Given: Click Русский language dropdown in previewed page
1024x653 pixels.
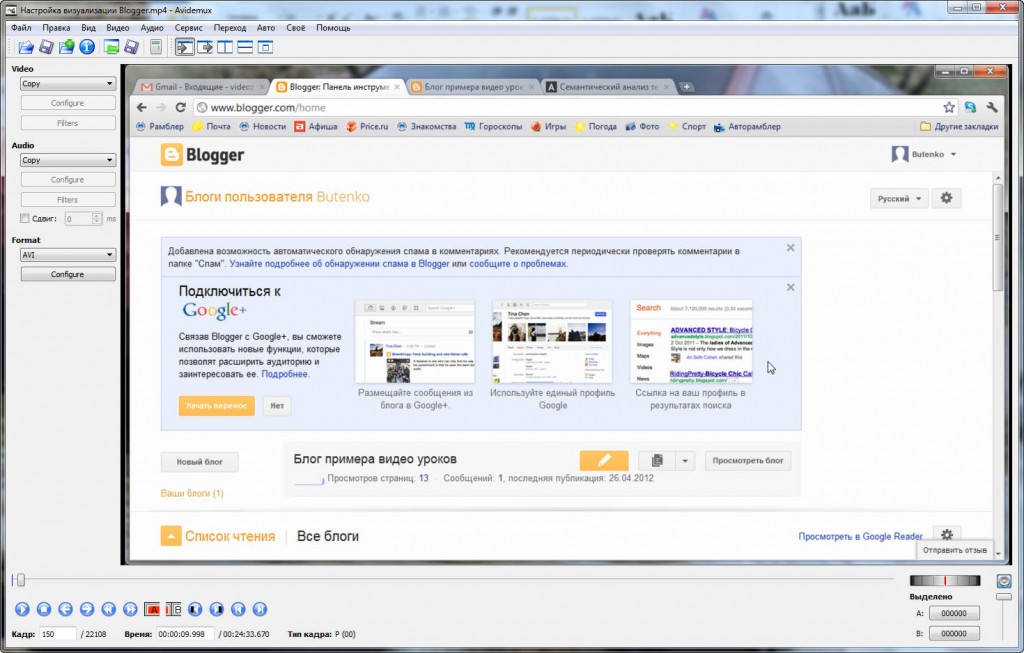Looking at the screenshot, I should pyautogui.click(x=899, y=199).
